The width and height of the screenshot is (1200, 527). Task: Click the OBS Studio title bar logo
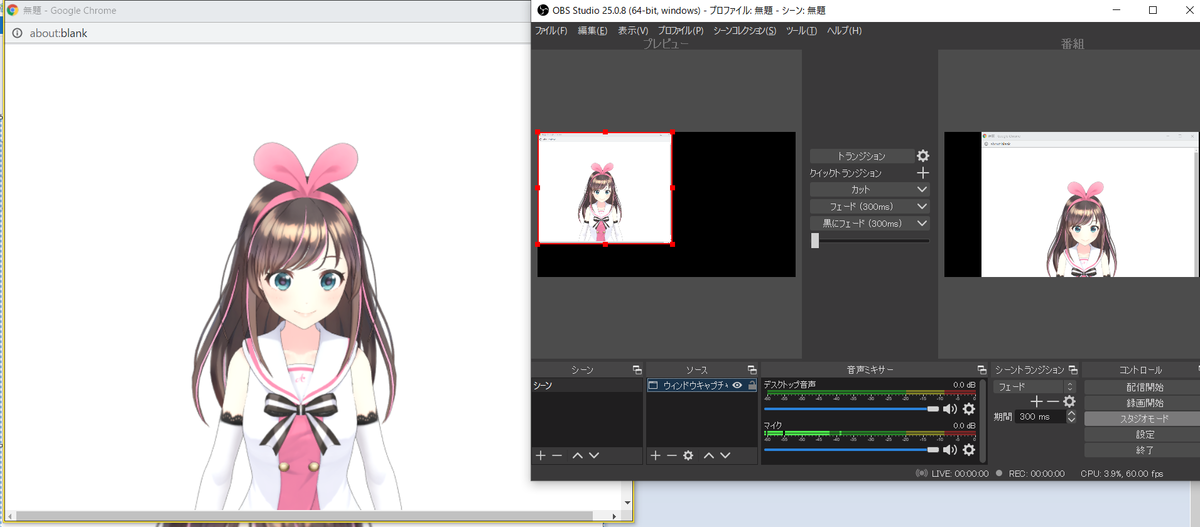(543, 10)
